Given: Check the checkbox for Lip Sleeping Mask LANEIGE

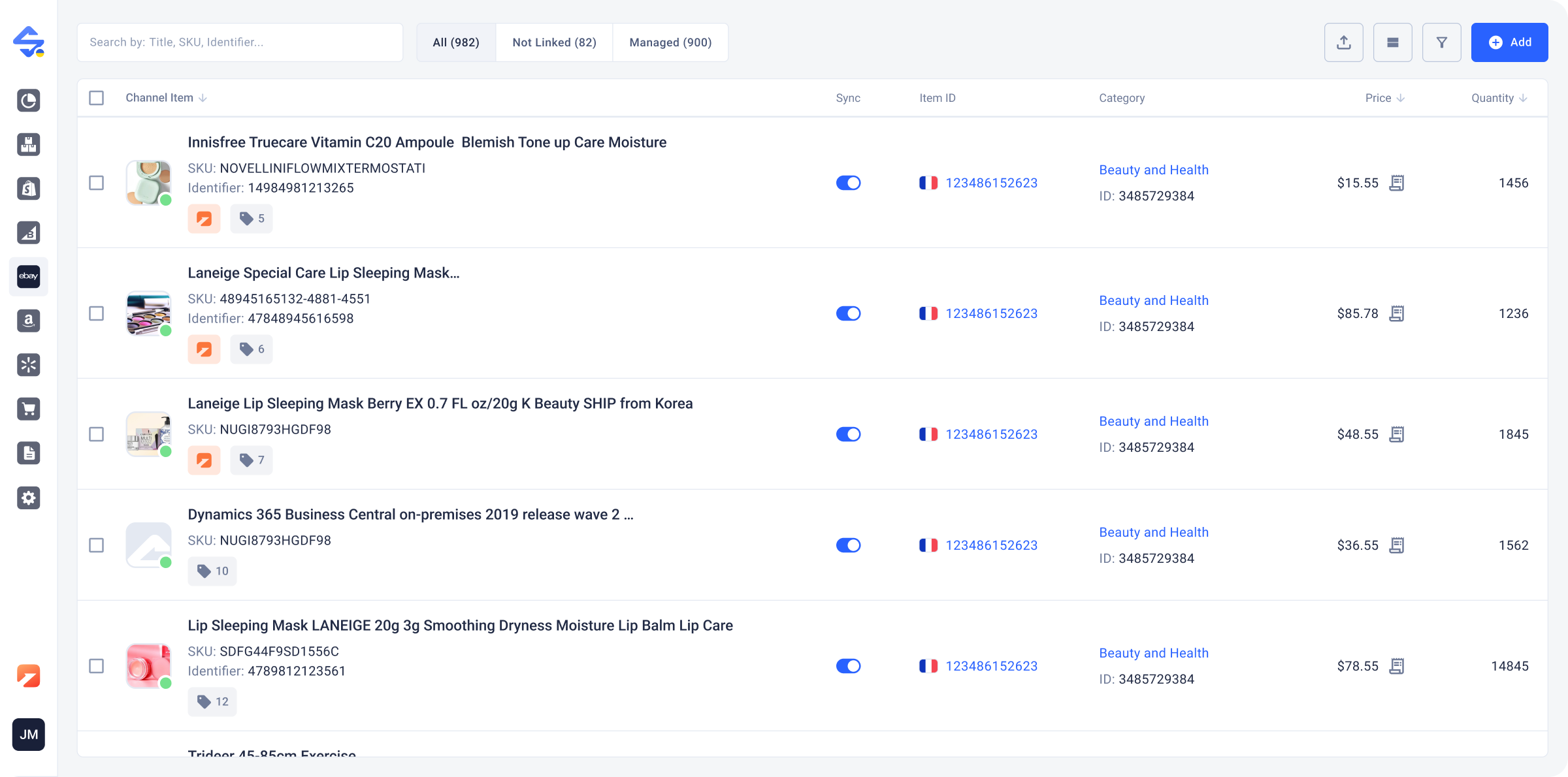Looking at the screenshot, I should point(96,666).
